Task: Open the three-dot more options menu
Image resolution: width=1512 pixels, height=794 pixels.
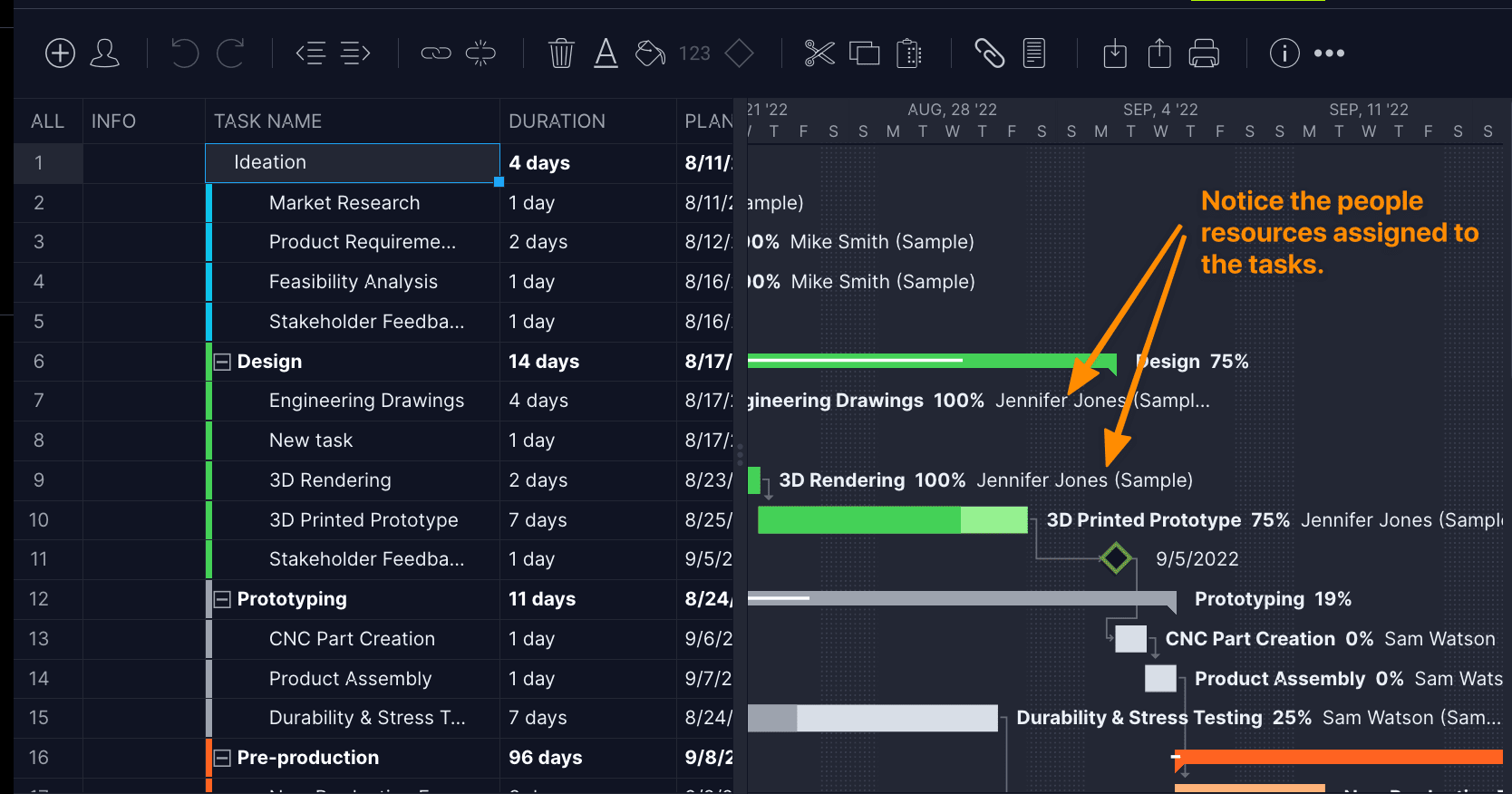Action: click(1329, 53)
